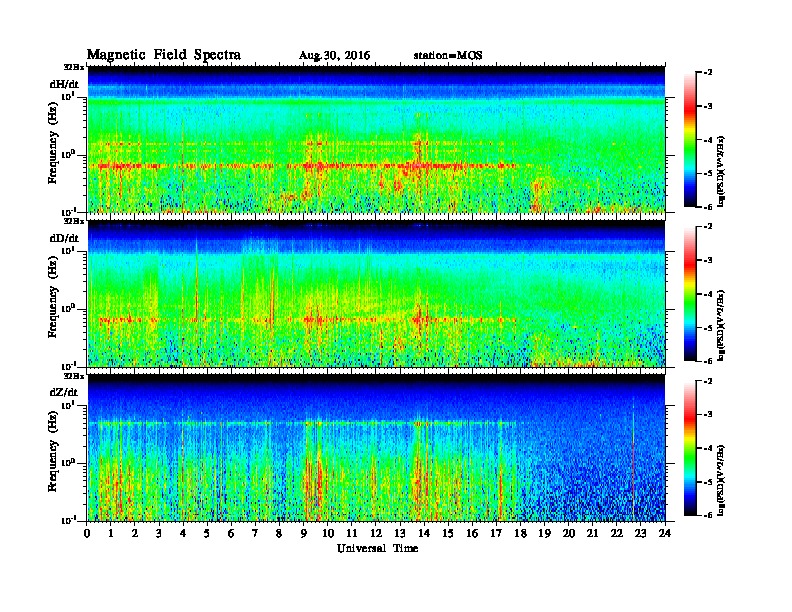Click hour tick label "22" on time axis
This screenshot has width=792, height=612.
tap(617, 534)
